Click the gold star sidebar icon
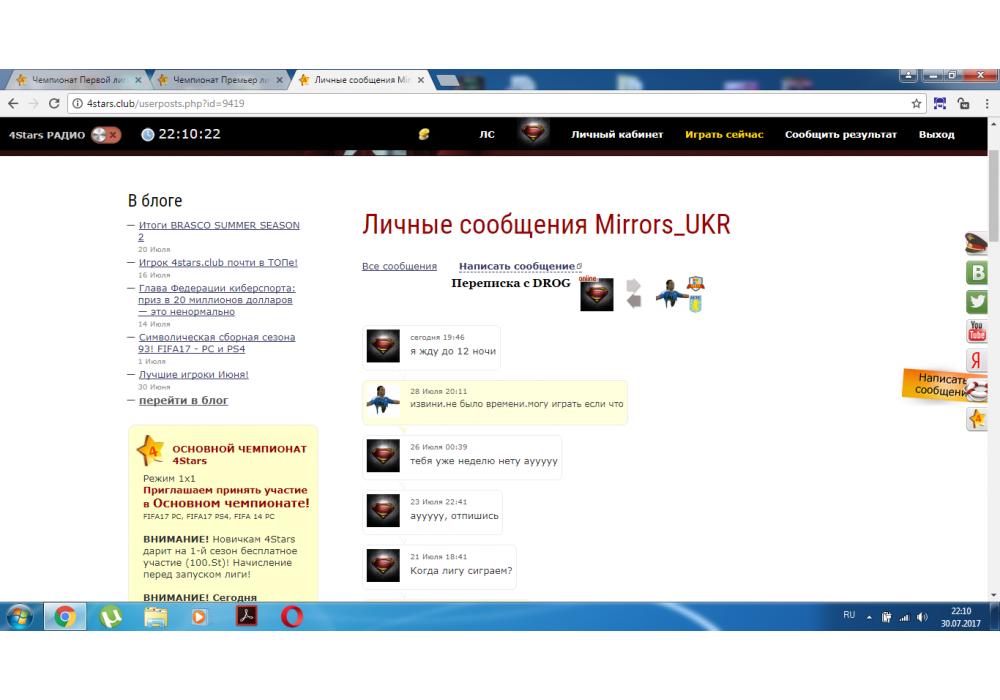Screen dimensions: 1000x700 coord(976,420)
